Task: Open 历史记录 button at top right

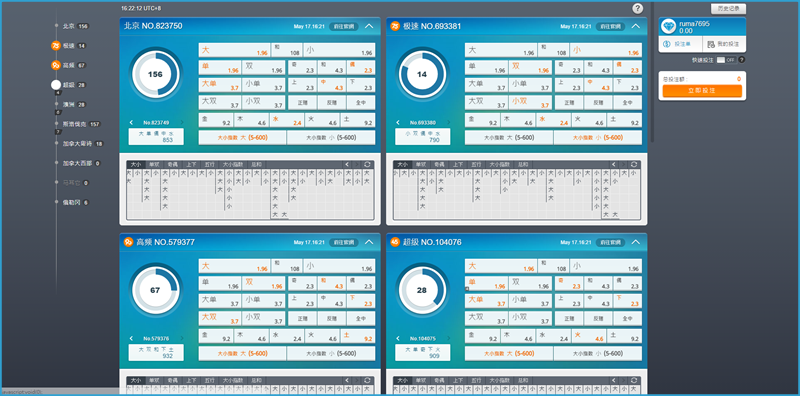Action: pyautogui.click(x=729, y=9)
